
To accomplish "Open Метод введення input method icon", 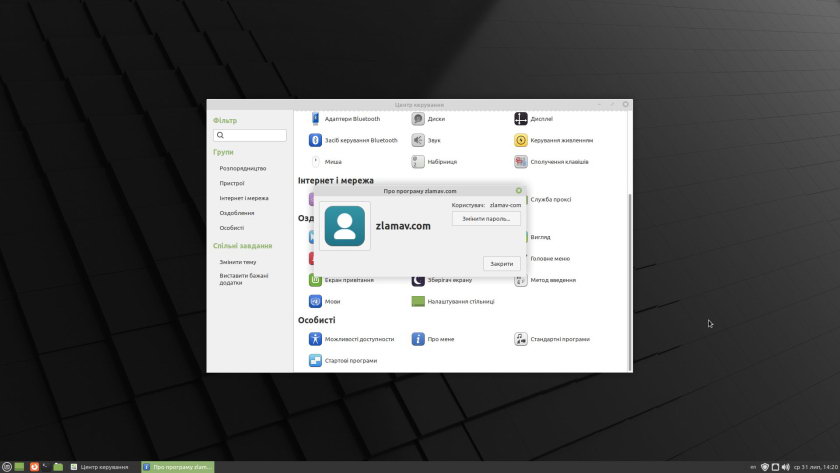I will (x=521, y=280).
